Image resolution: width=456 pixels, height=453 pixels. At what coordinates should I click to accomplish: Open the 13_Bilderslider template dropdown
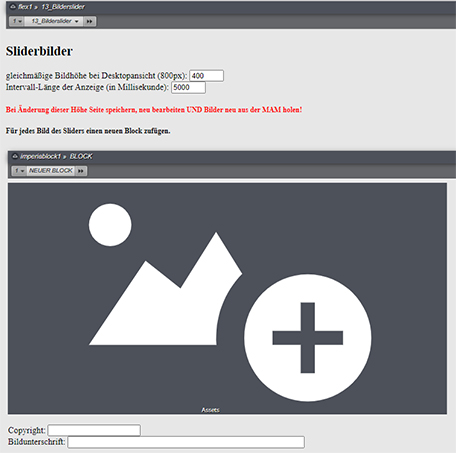coord(54,21)
